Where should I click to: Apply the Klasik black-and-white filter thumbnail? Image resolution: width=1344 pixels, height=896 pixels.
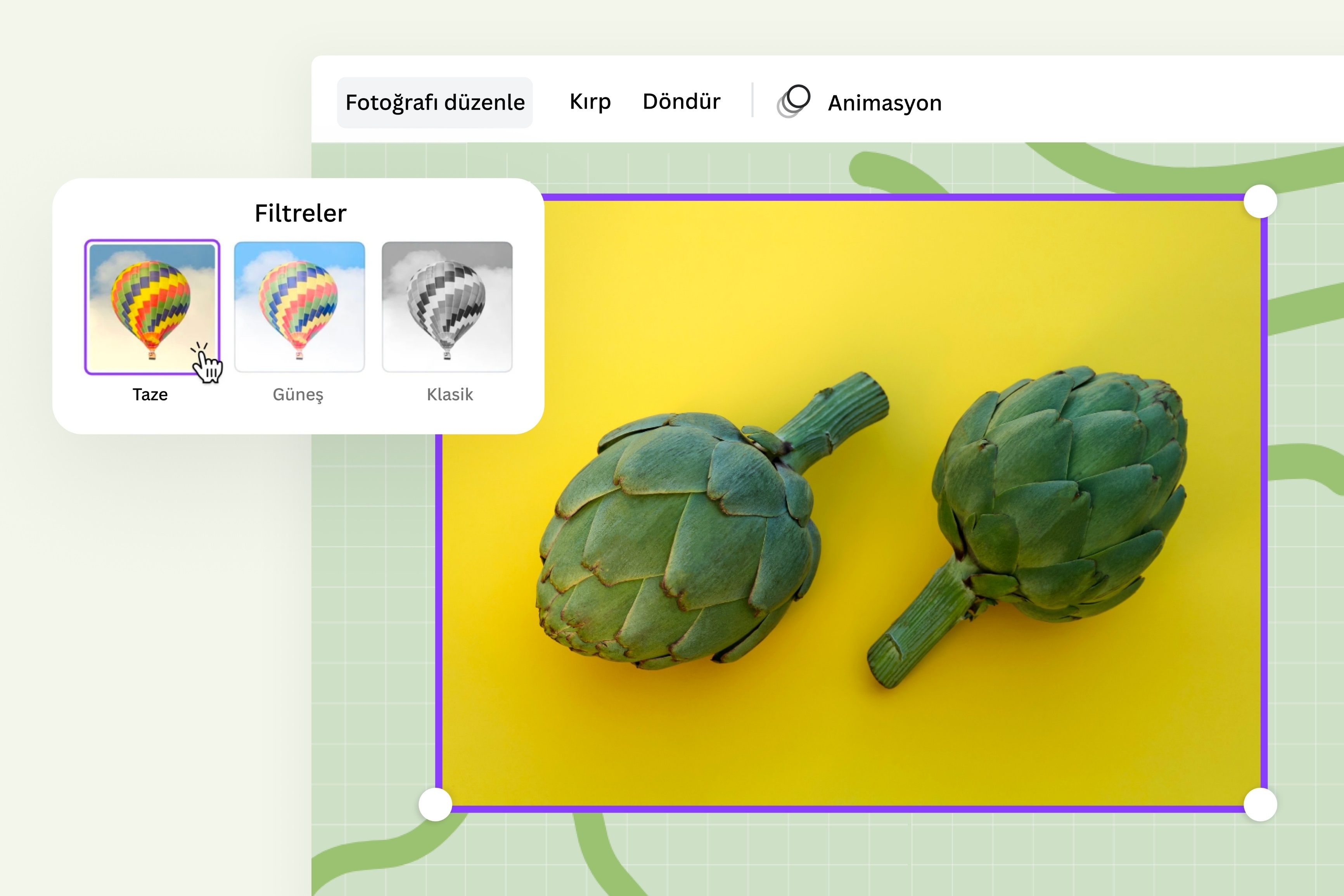pyautogui.click(x=448, y=307)
